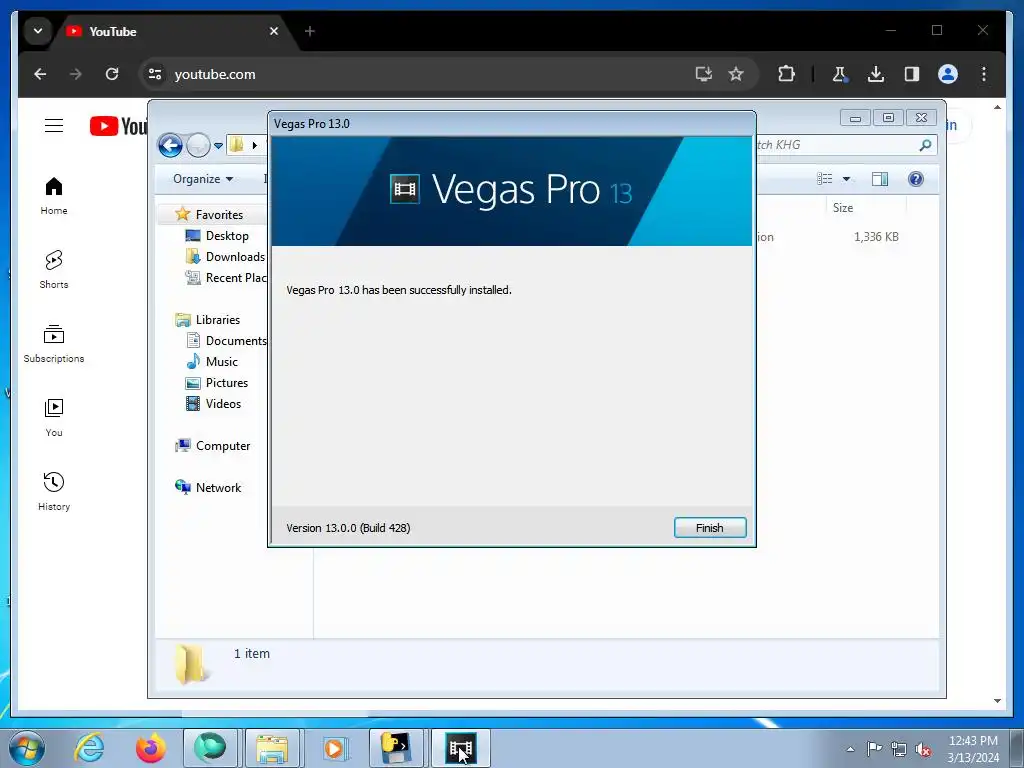Open YouTube History
This screenshot has width=1024, height=768.
(x=54, y=492)
